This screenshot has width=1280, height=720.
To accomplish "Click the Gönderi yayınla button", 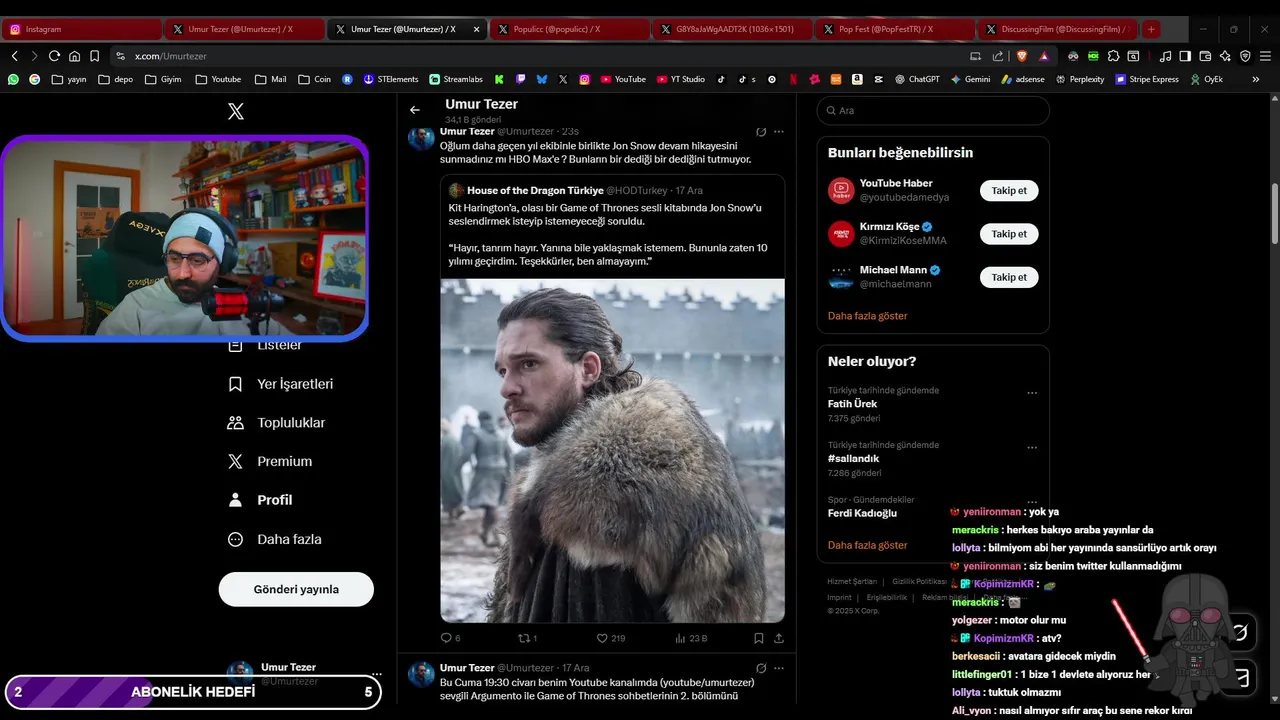I will [296, 589].
